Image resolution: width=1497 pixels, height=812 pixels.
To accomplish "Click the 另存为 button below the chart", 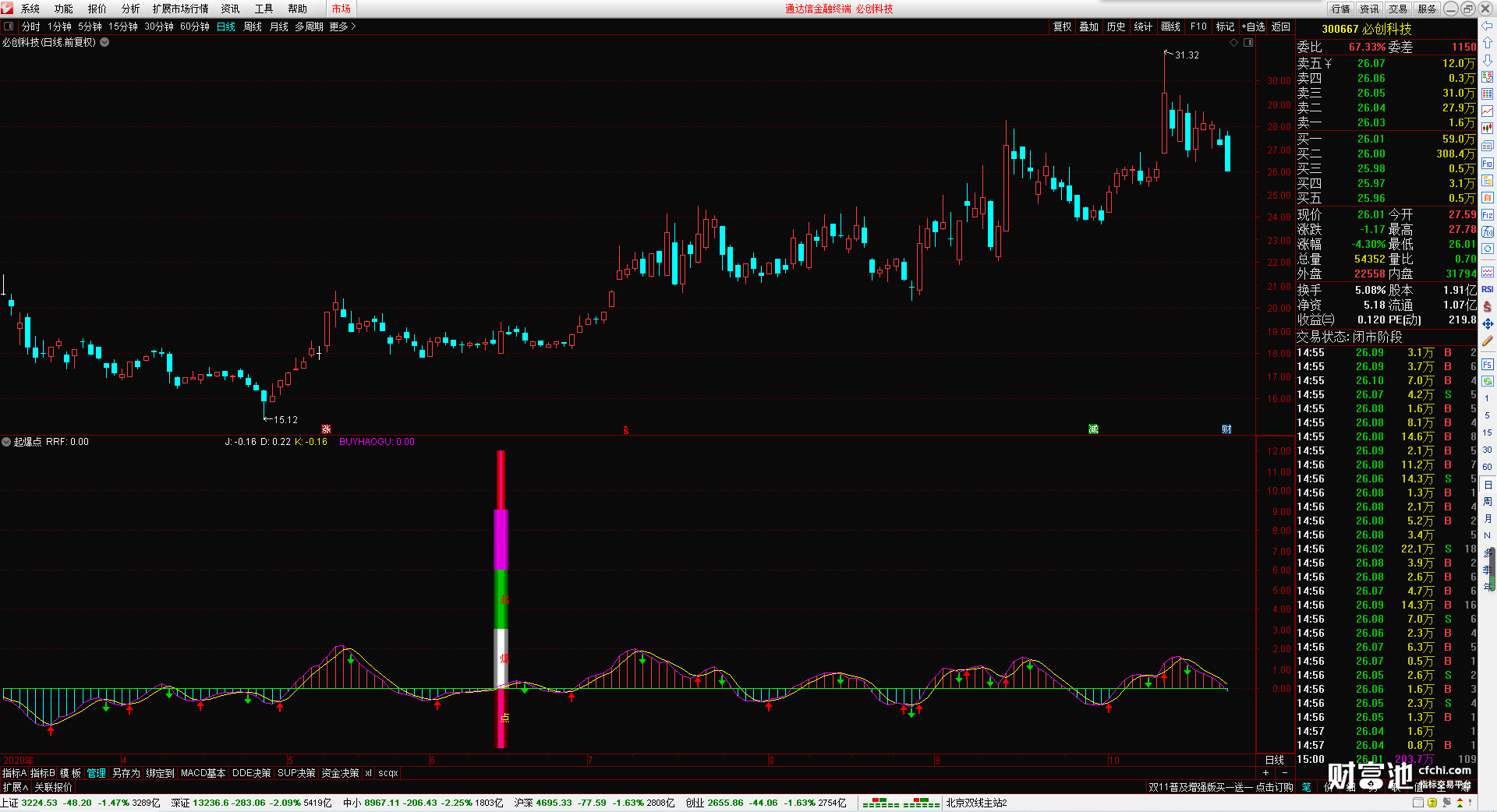I will [x=126, y=773].
